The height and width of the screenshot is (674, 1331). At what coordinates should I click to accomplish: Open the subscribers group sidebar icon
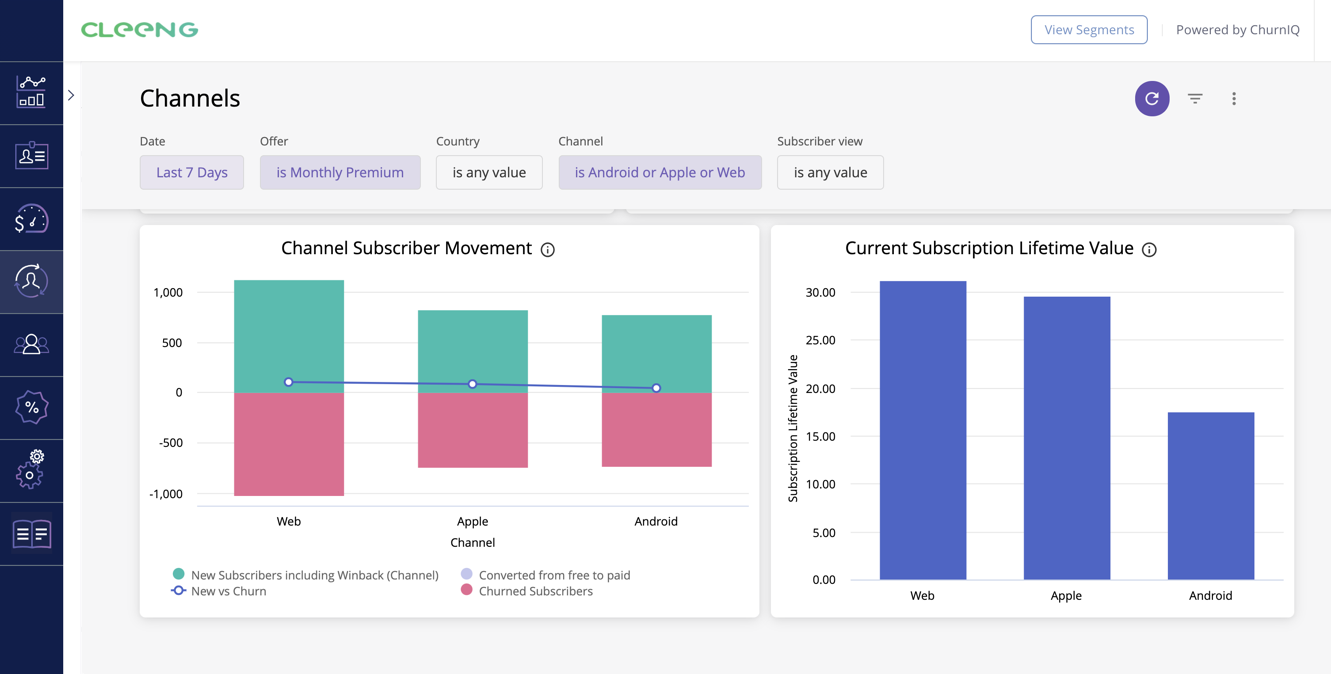(31, 345)
